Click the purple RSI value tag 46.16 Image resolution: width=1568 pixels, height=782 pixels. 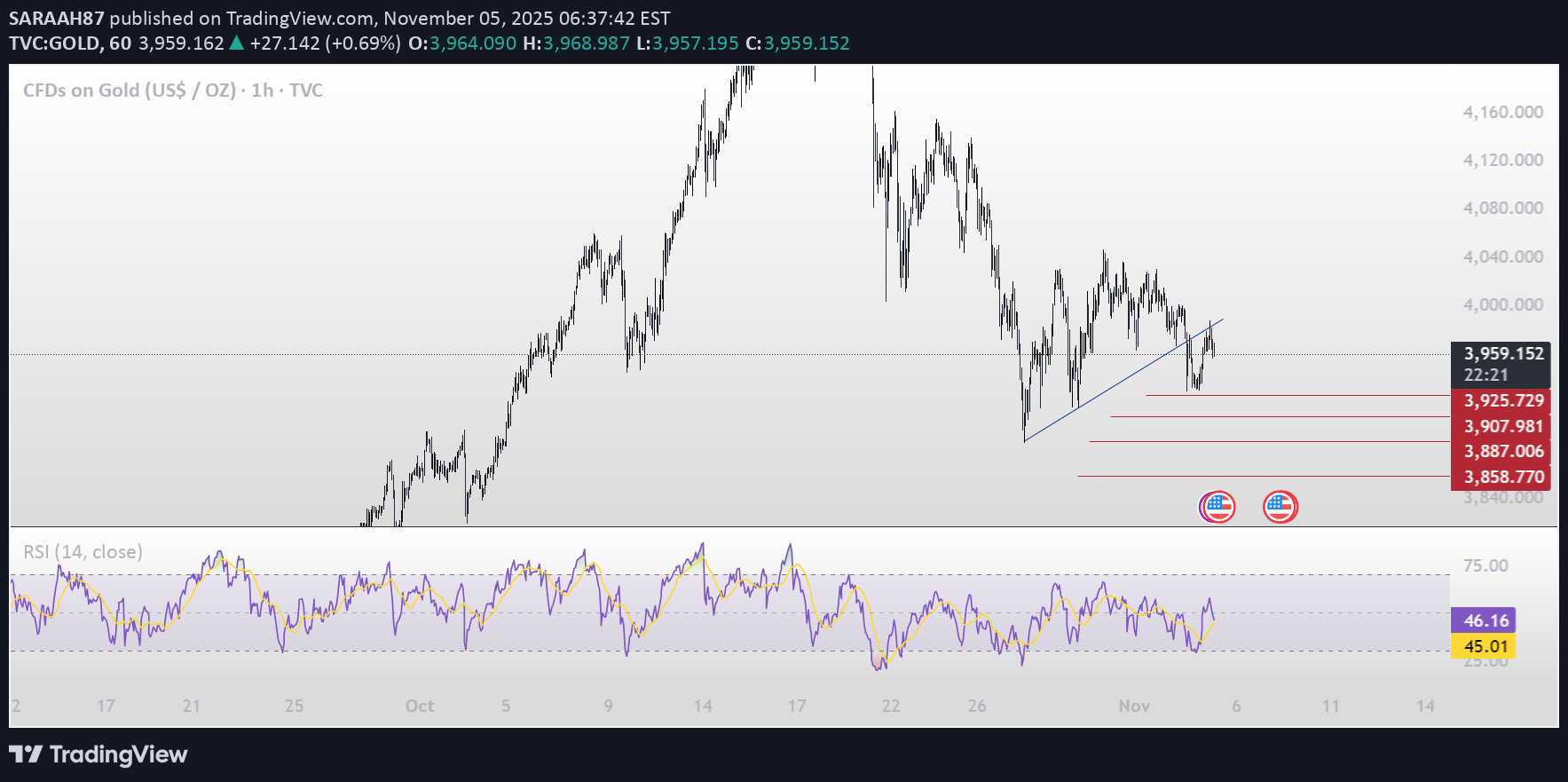1484,620
